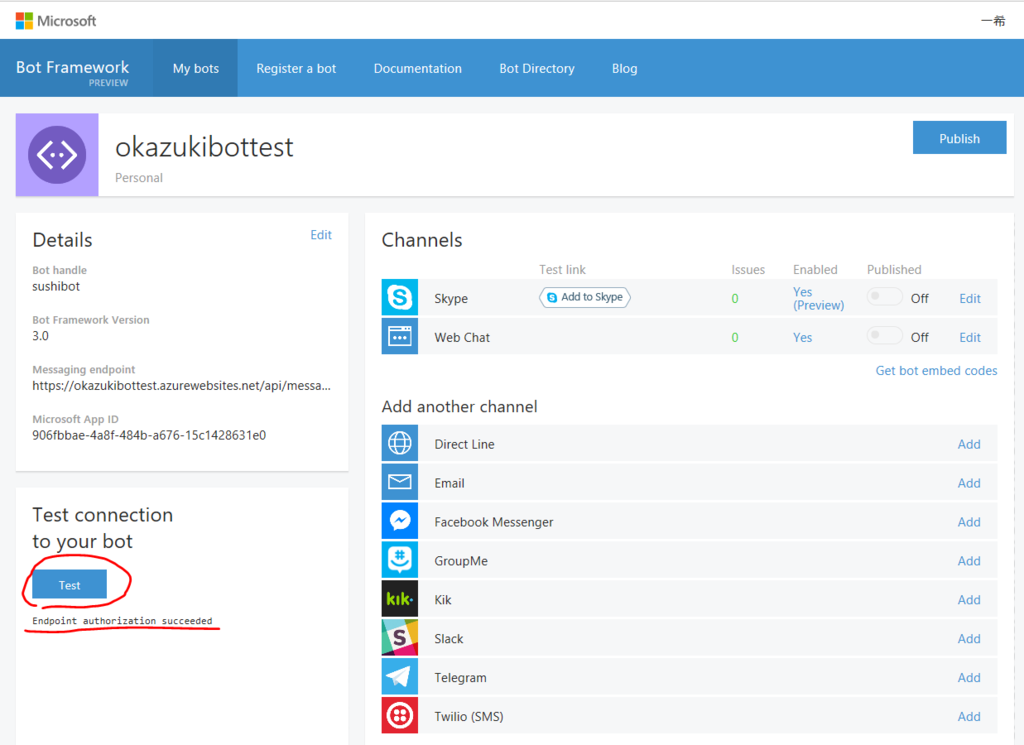The width and height of the screenshot is (1024, 745).
Task: Click the Kik icon
Action: click(x=400, y=599)
